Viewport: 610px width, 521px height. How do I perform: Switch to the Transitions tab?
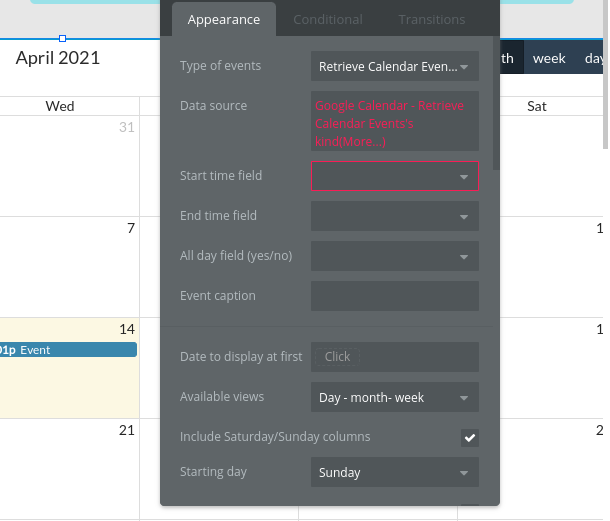431,19
